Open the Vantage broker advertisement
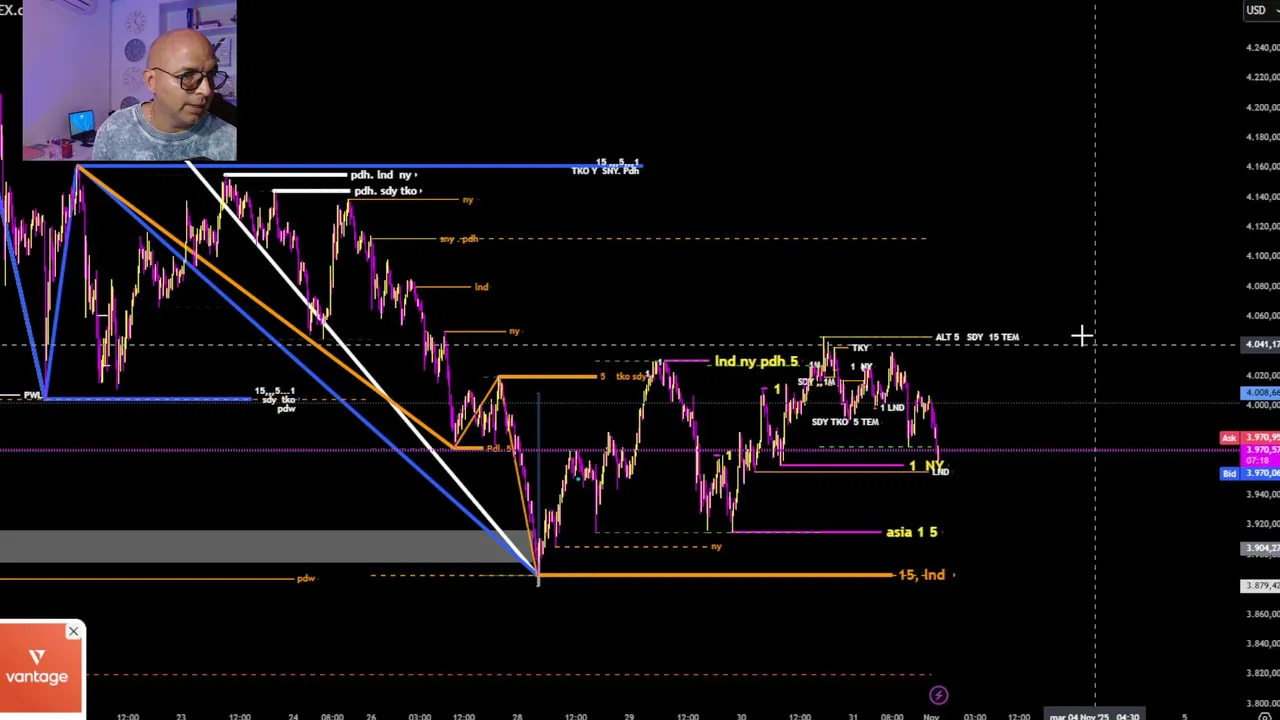1280x720 pixels. pyautogui.click(x=40, y=668)
